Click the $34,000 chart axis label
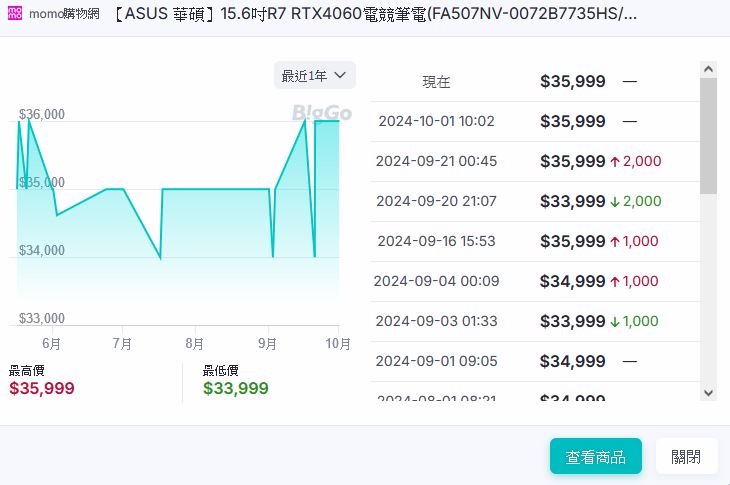 [x=41, y=250]
